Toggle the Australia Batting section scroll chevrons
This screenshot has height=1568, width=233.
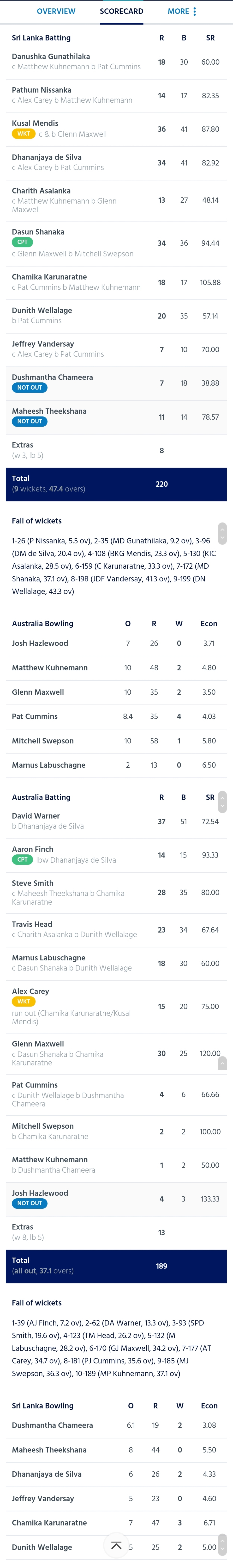[222, 802]
